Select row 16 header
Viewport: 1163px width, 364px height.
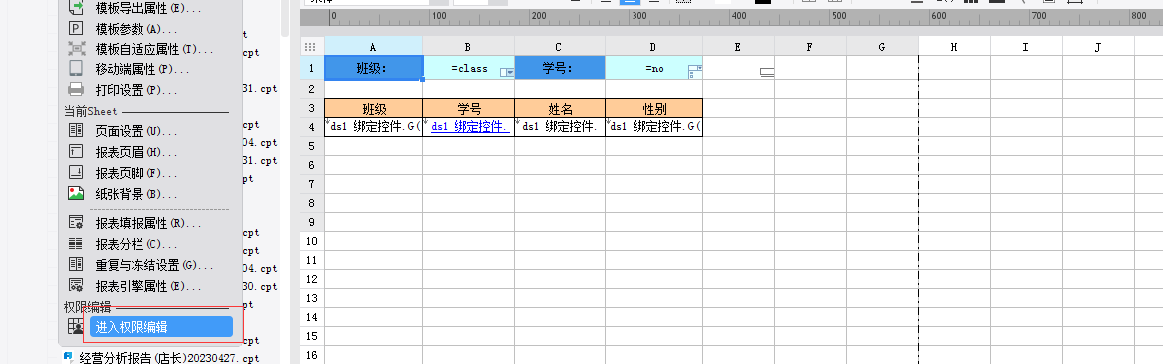tap(312, 355)
